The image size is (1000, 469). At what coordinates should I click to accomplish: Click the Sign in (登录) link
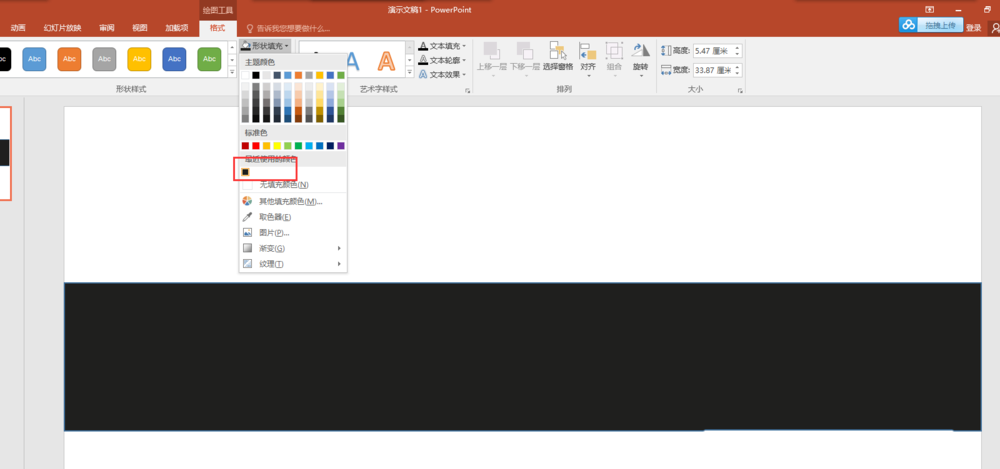[973, 28]
